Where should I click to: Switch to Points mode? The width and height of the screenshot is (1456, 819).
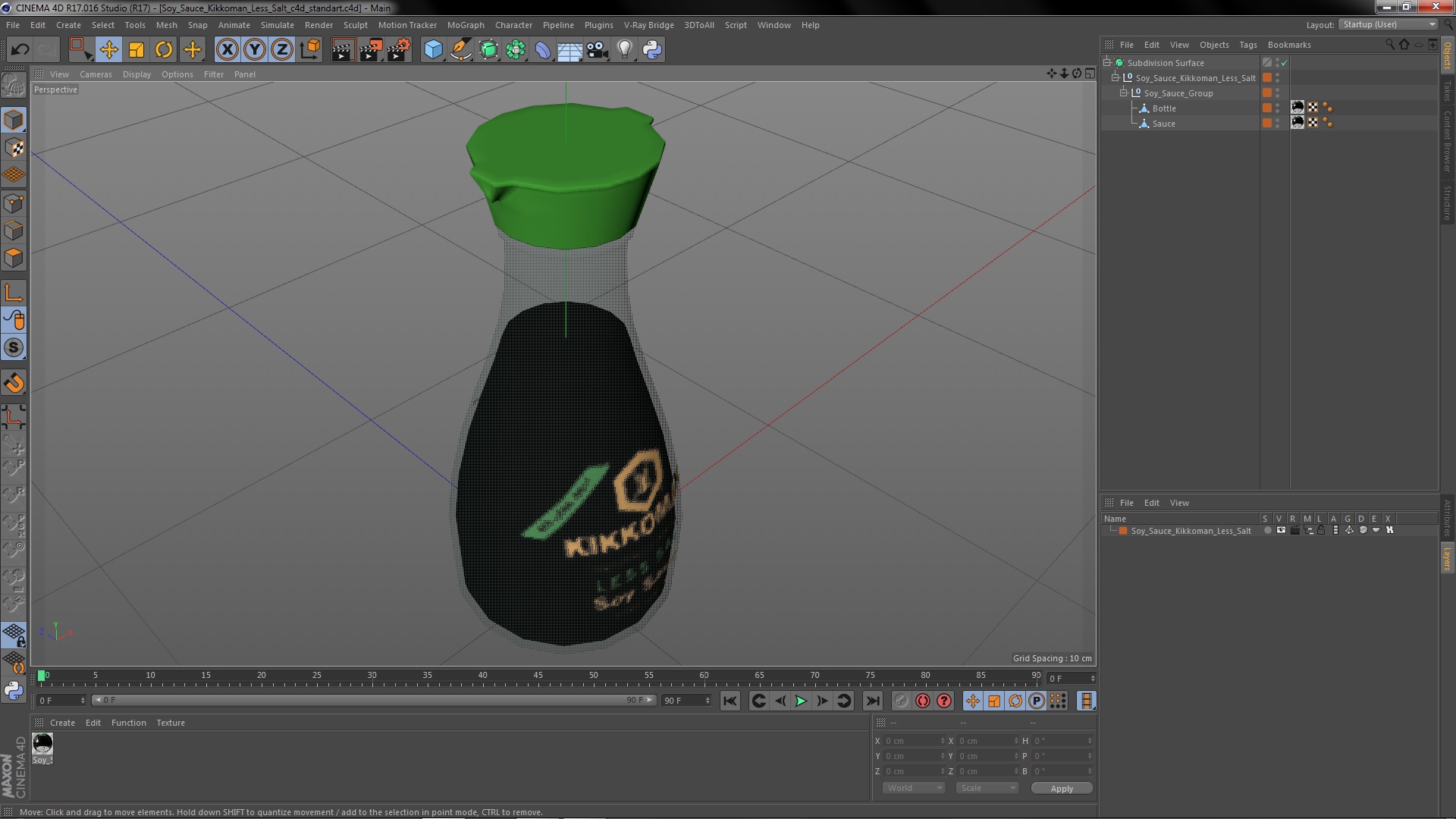[x=14, y=203]
